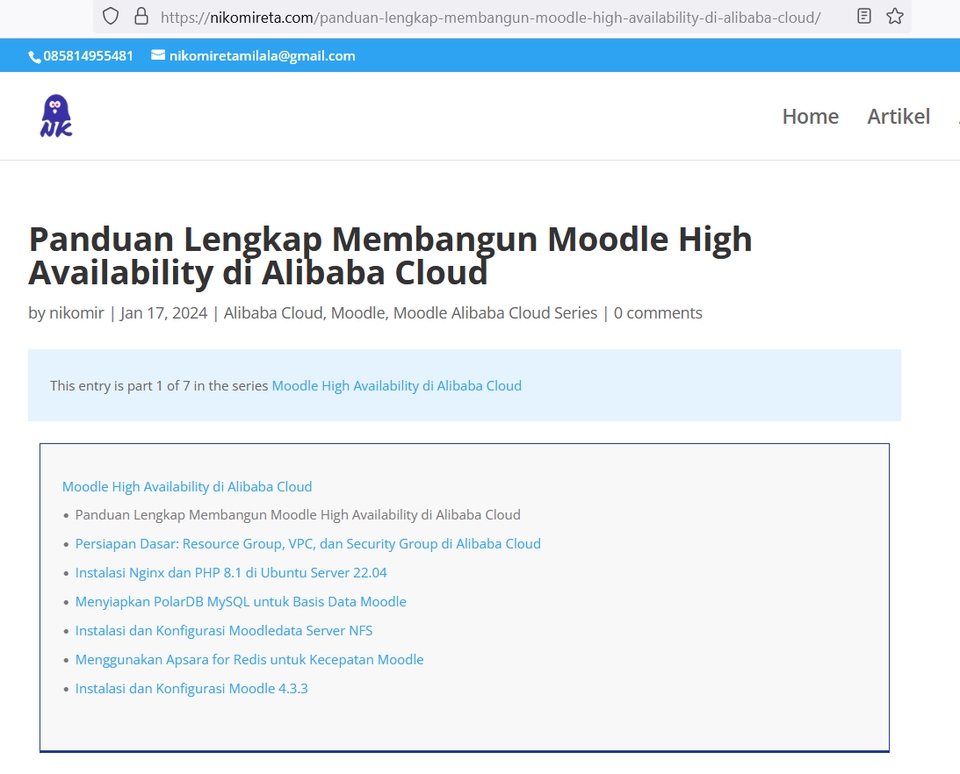Click the NK ghost site logo
This screenshot has width=960, height=774.
[x=56, y=116]
